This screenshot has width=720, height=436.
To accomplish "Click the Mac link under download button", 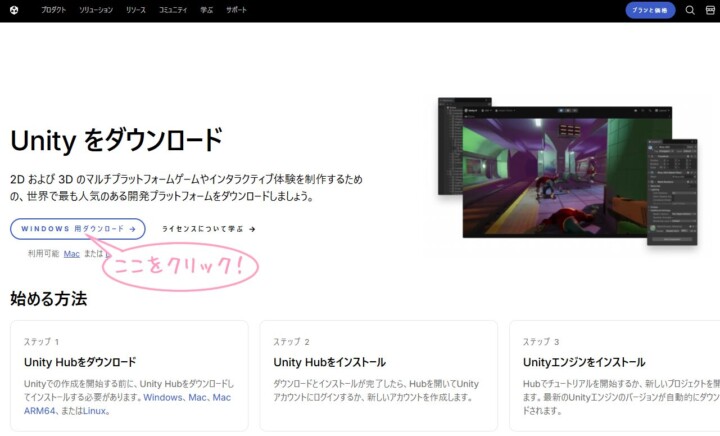I will tap(71, 253).
